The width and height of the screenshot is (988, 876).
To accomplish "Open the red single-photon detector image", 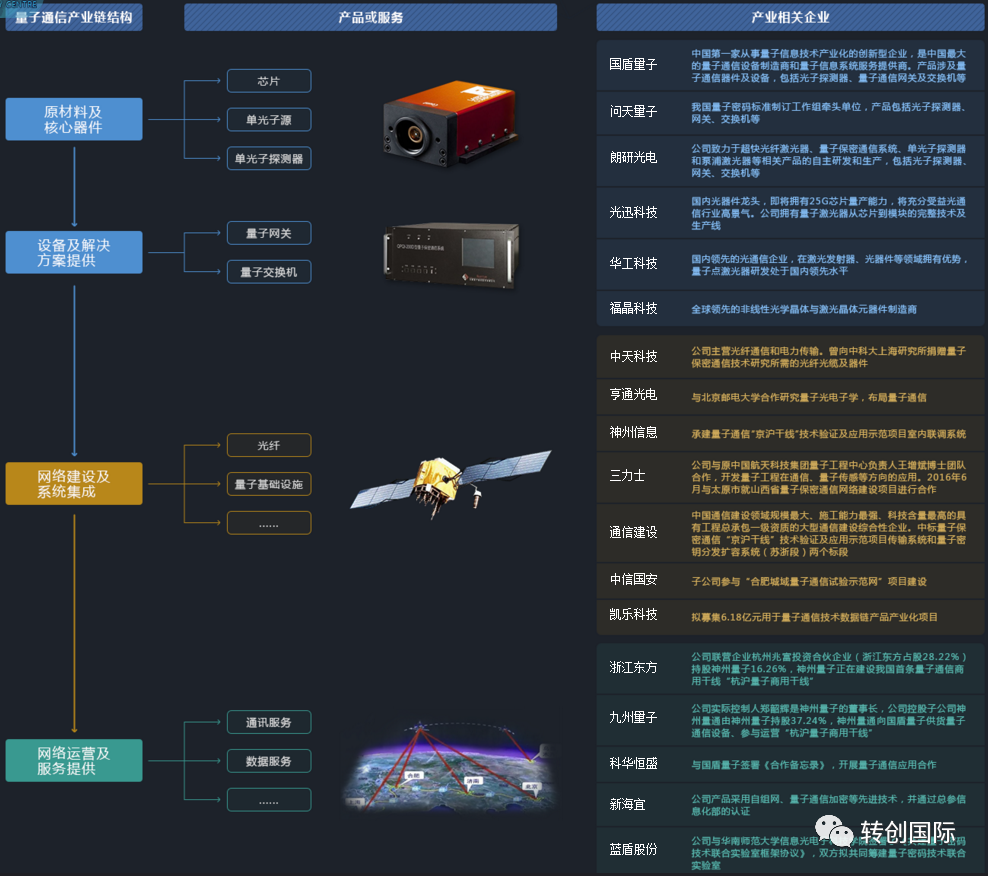I will click(450, 124).
